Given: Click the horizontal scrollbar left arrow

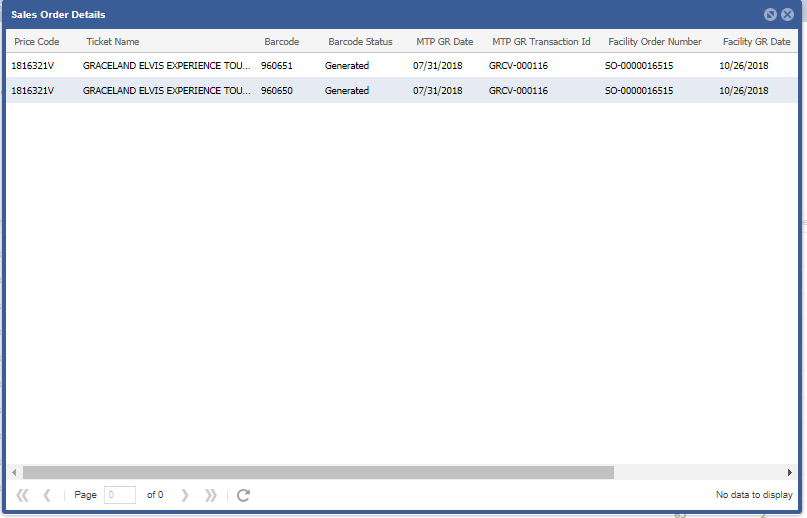Looking at the screenshot, I should pyautogui.click(x=14, y=472).
